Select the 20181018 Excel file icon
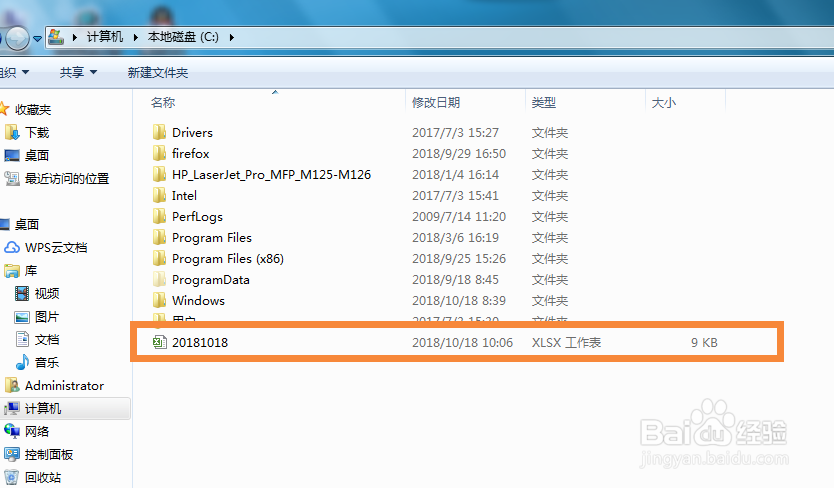The width and height of the screenshot is (834, 488). (159, 342)
